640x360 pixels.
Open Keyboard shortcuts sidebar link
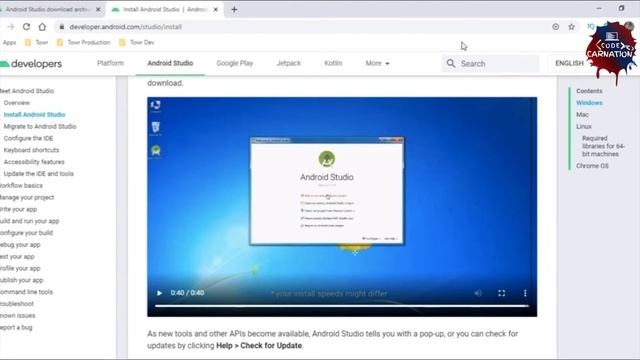[x=31, y=150]
